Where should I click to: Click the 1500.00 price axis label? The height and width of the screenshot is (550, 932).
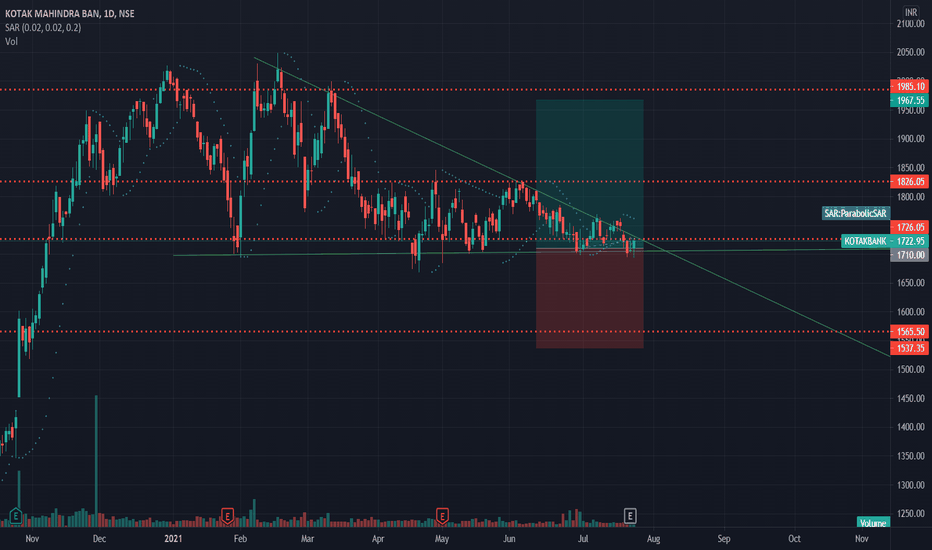tap(911, 369)
